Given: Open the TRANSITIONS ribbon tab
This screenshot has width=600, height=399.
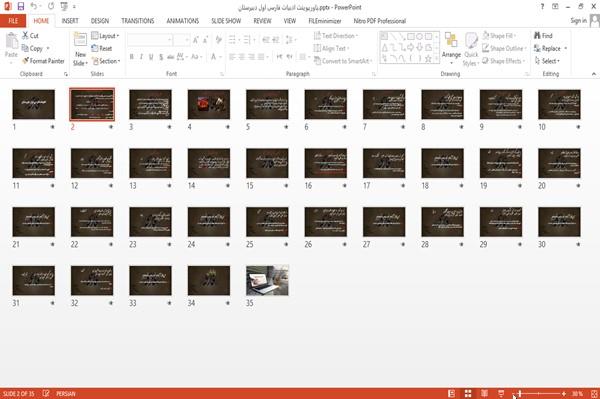Looking at the screenshot, I should point(138,21).
